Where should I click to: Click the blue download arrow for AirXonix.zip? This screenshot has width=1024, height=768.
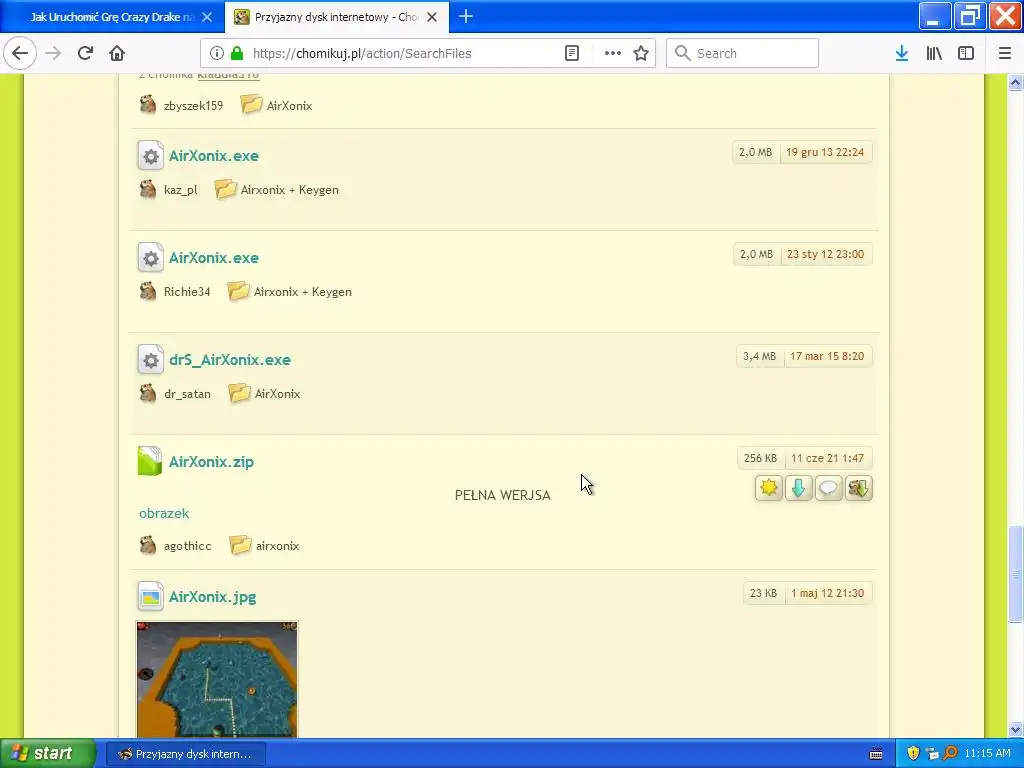pyautogui.click(x=799, y=488)
